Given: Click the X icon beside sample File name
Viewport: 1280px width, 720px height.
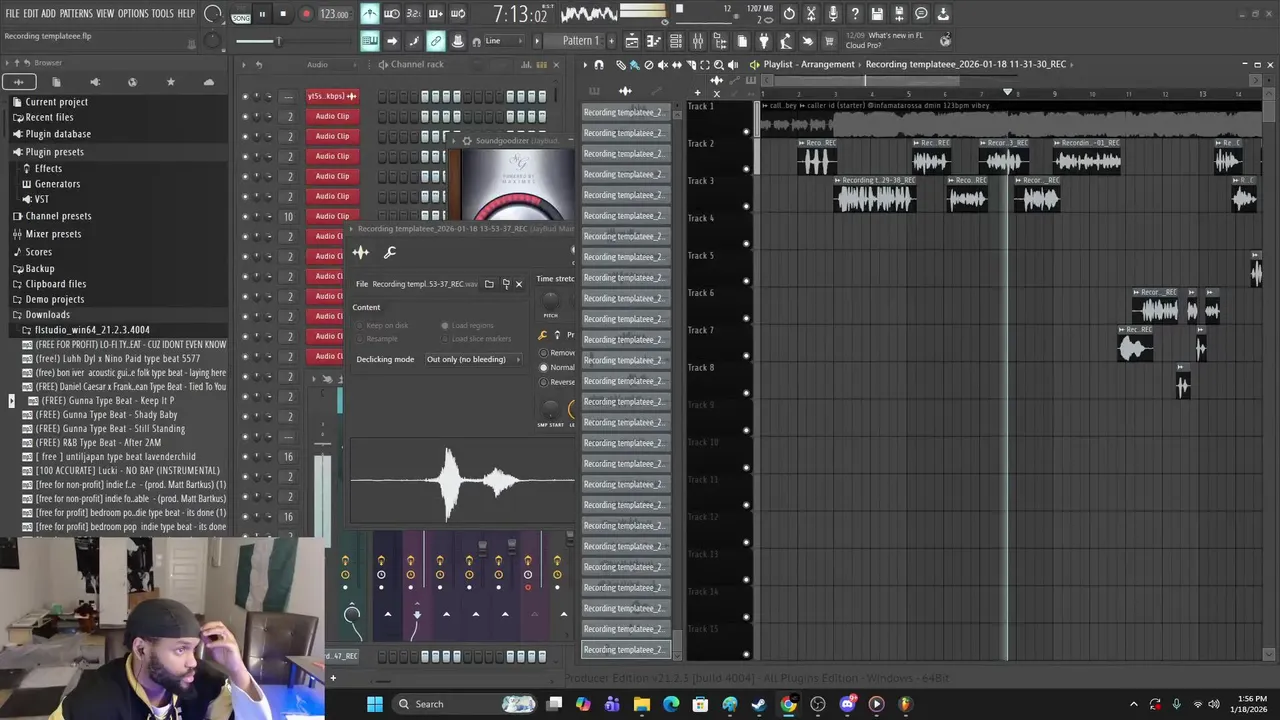Looking at the screenshot, I should click(x=518, y=284).
